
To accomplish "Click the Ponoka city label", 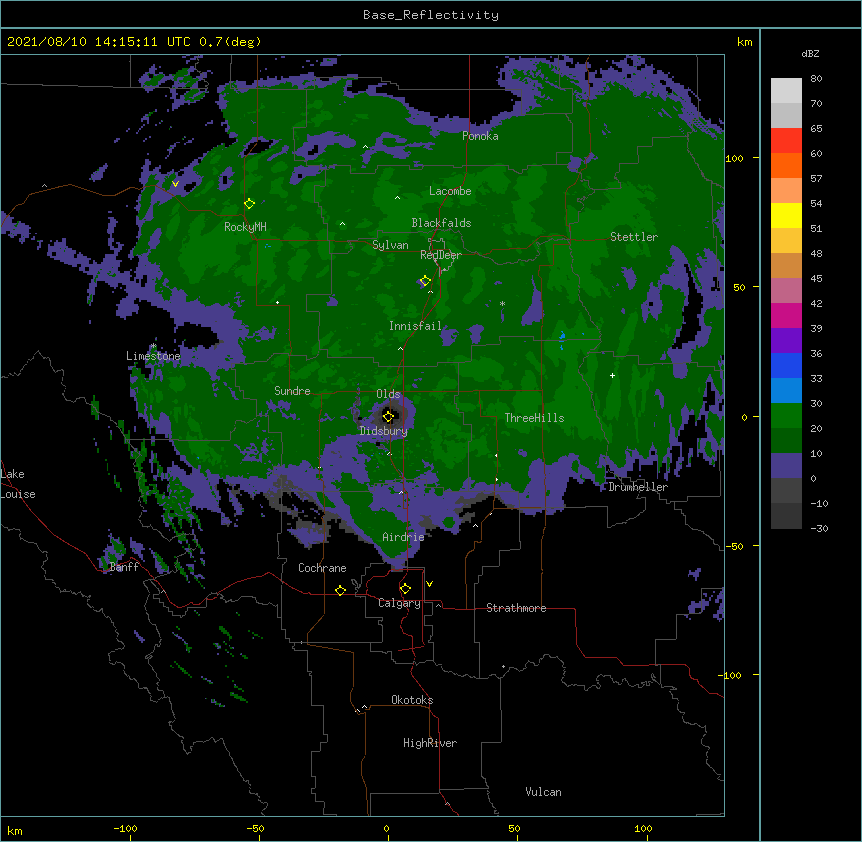I will pyautogui.click(x=480, y=136).
